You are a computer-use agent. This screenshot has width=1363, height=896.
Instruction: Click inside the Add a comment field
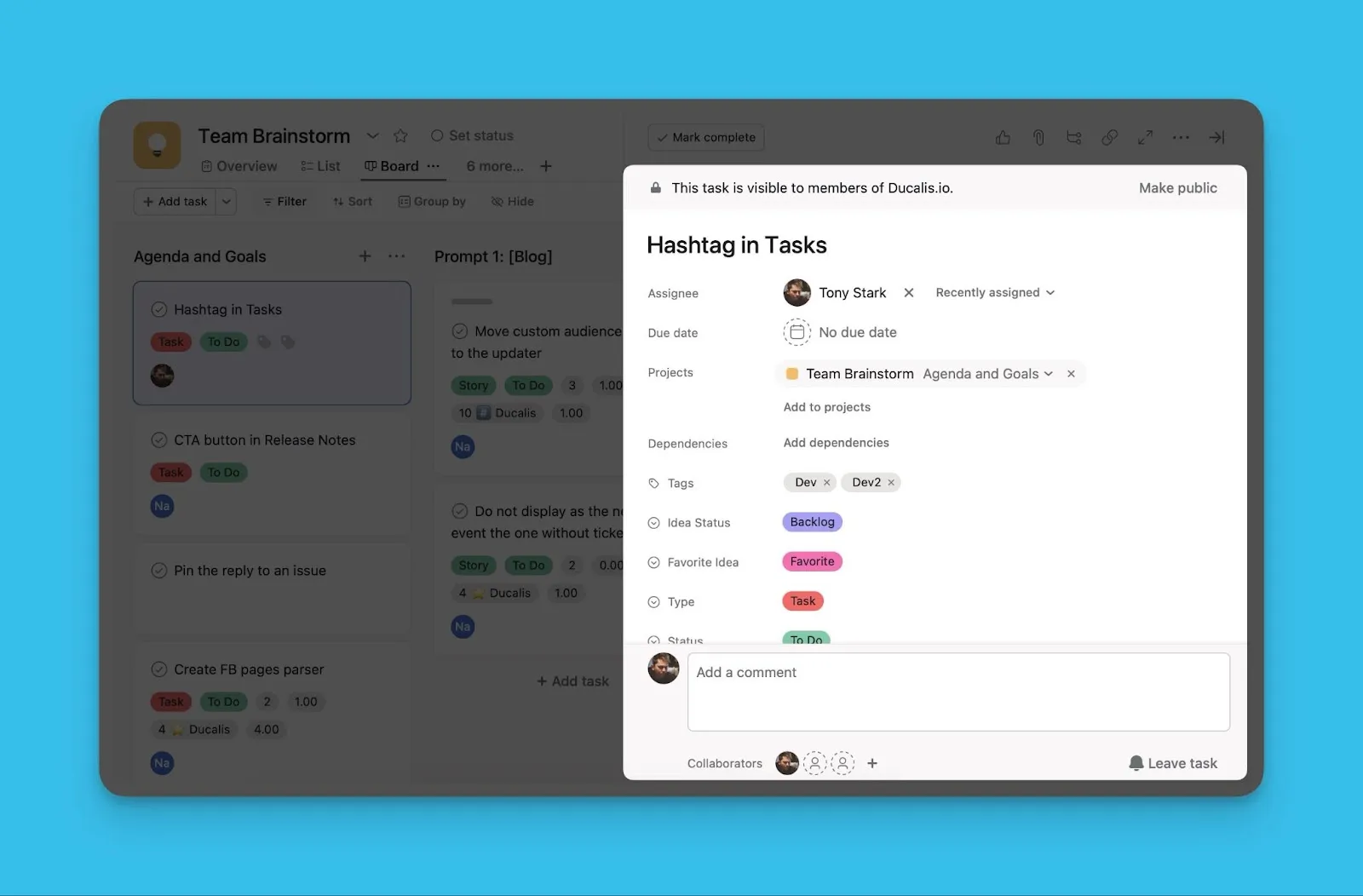click(x=958, y=692)
